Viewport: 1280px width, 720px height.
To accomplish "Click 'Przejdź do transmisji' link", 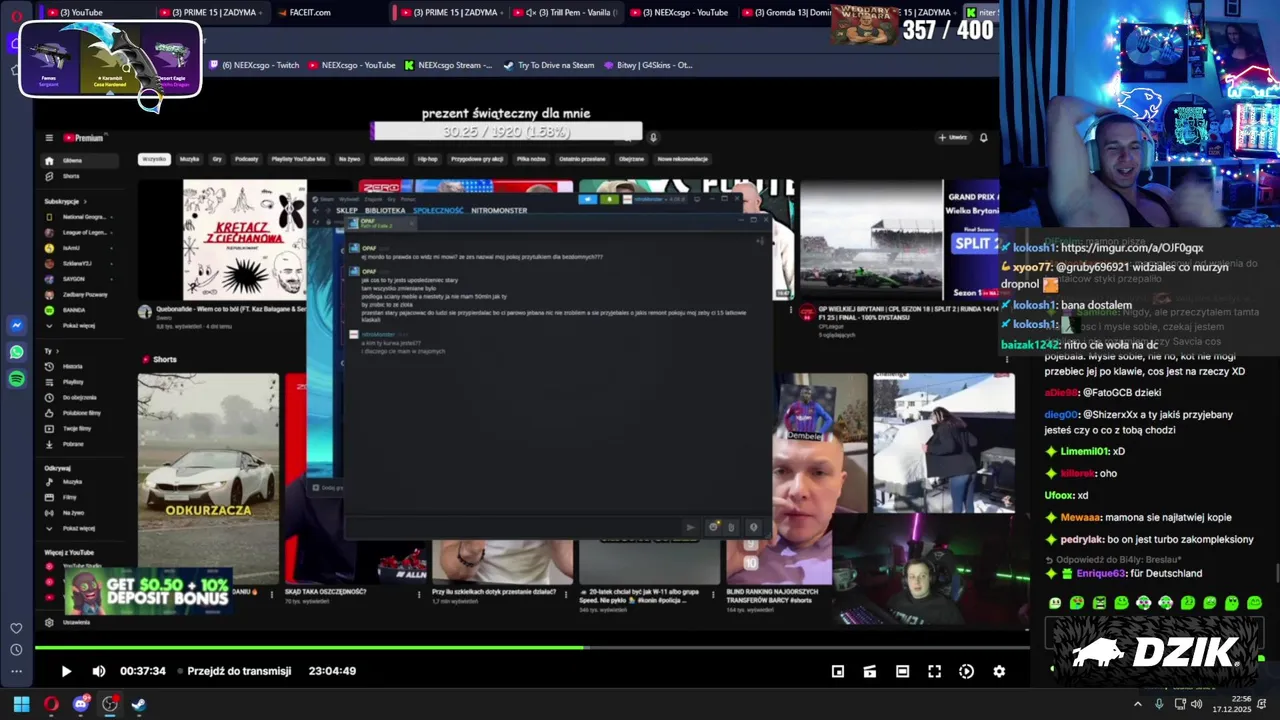I will point(239,671).
